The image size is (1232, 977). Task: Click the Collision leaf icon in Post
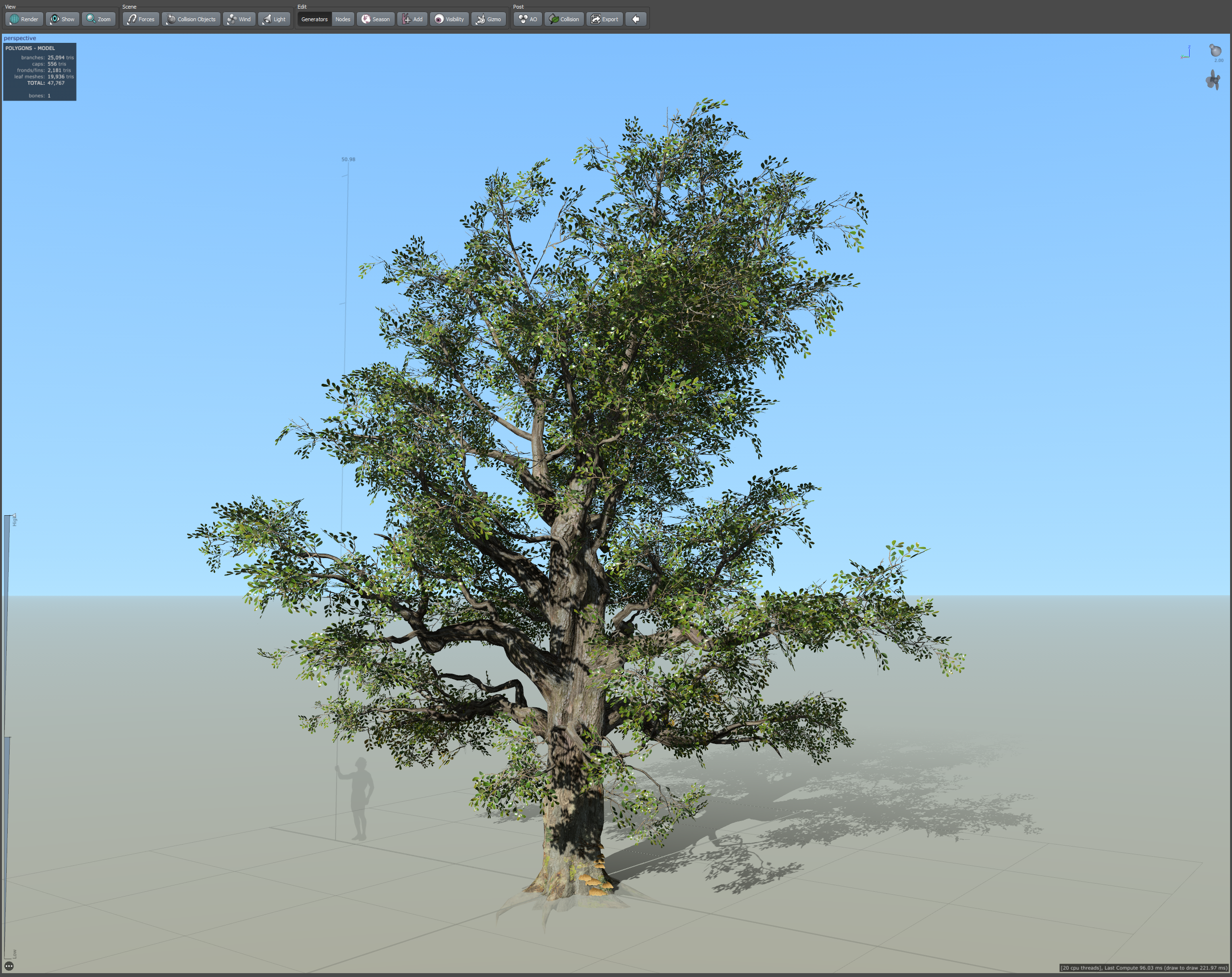click(x=564, y=19)
